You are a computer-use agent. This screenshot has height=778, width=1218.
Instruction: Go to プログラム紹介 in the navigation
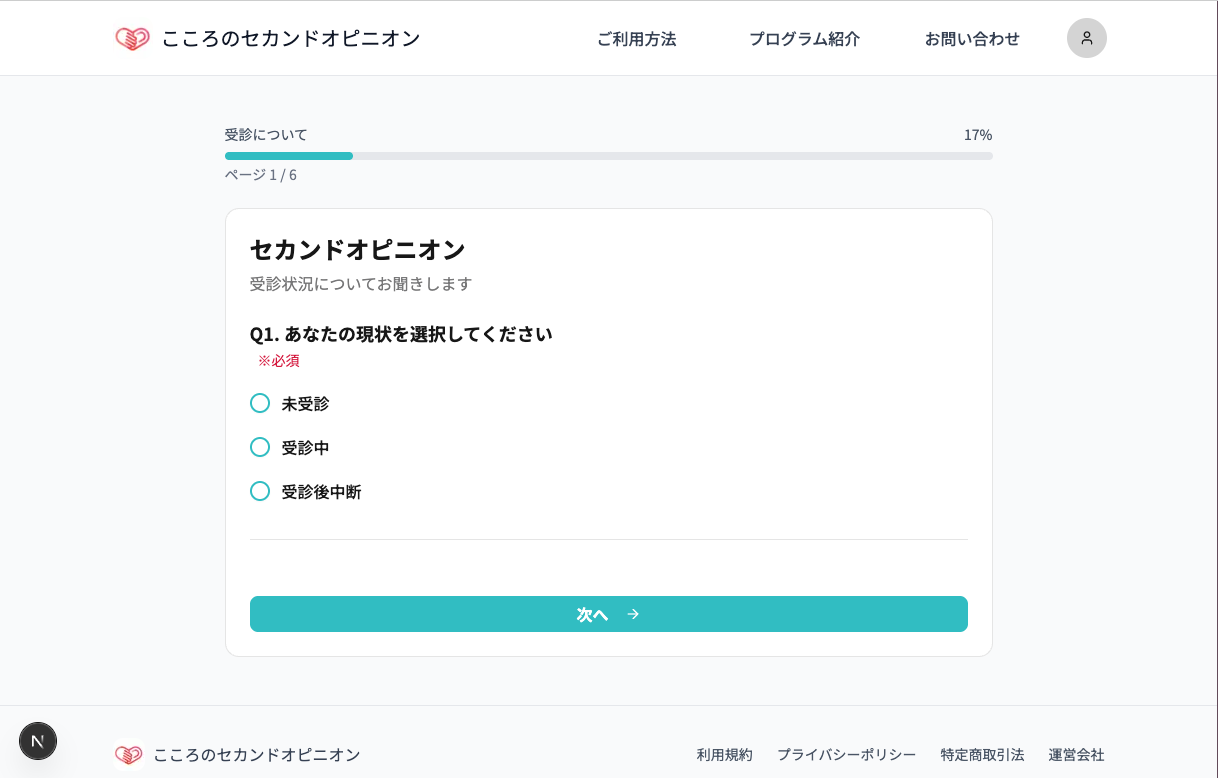click(804, 39)
